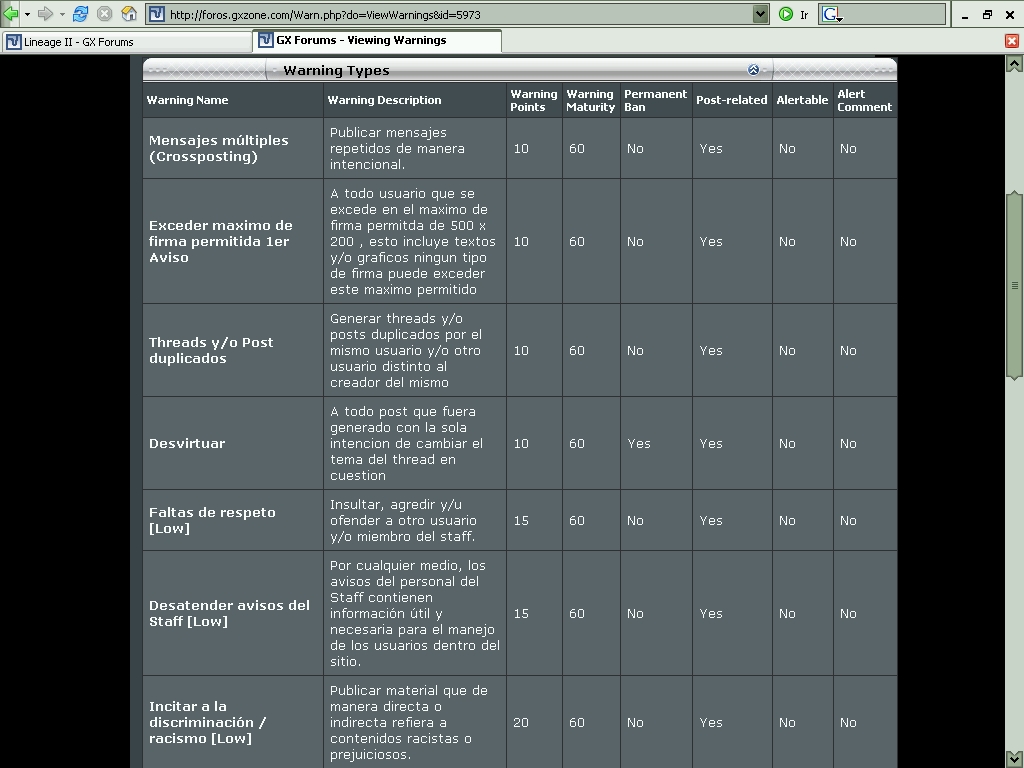Click the Warning Maturity column header
Screen dimensions: 1024x768
590,101
